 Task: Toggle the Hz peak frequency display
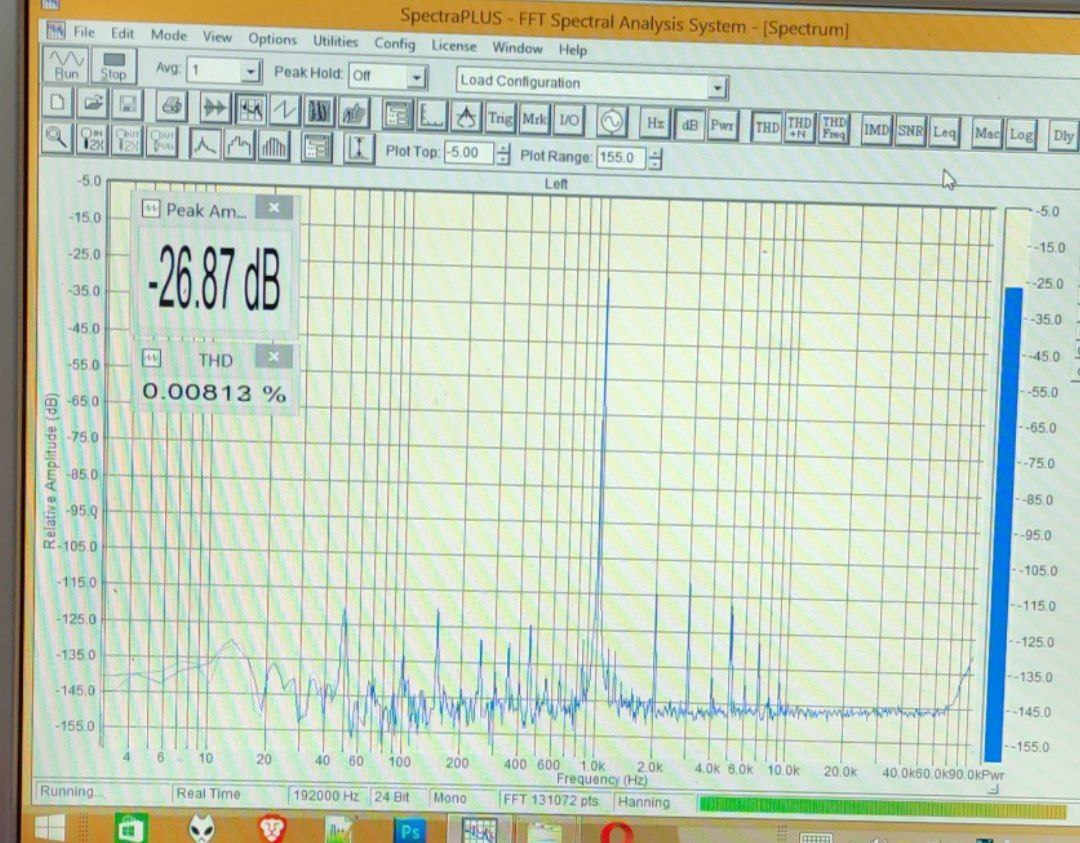(655, 123)
